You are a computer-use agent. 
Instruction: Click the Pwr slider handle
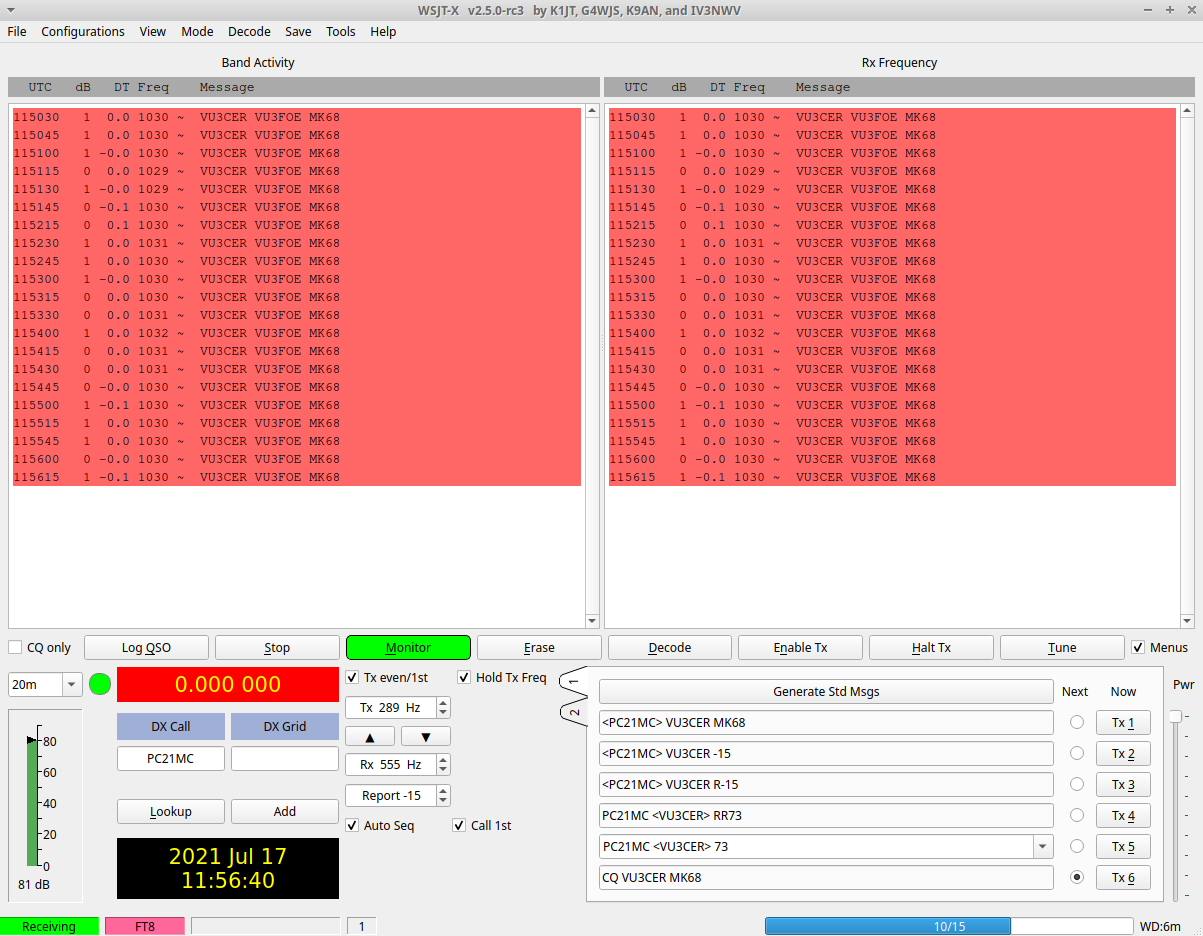pyautogui.click(x=1175, y=716)
